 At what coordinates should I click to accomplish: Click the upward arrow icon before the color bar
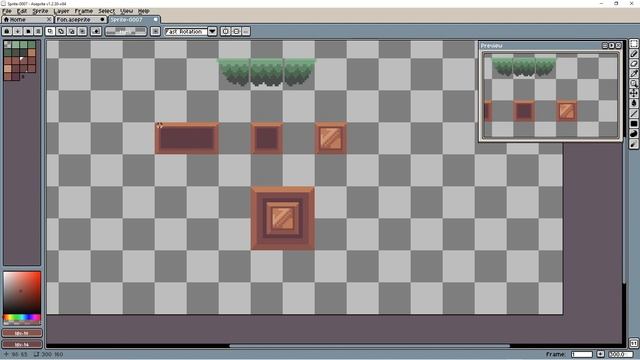pyautogui.click(x=96, y=31)
